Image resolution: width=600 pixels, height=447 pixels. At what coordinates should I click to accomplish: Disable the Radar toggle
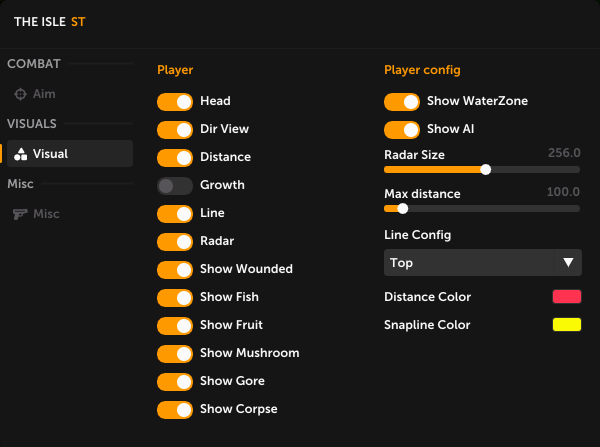pyautogui.click(x=174, y=241)
